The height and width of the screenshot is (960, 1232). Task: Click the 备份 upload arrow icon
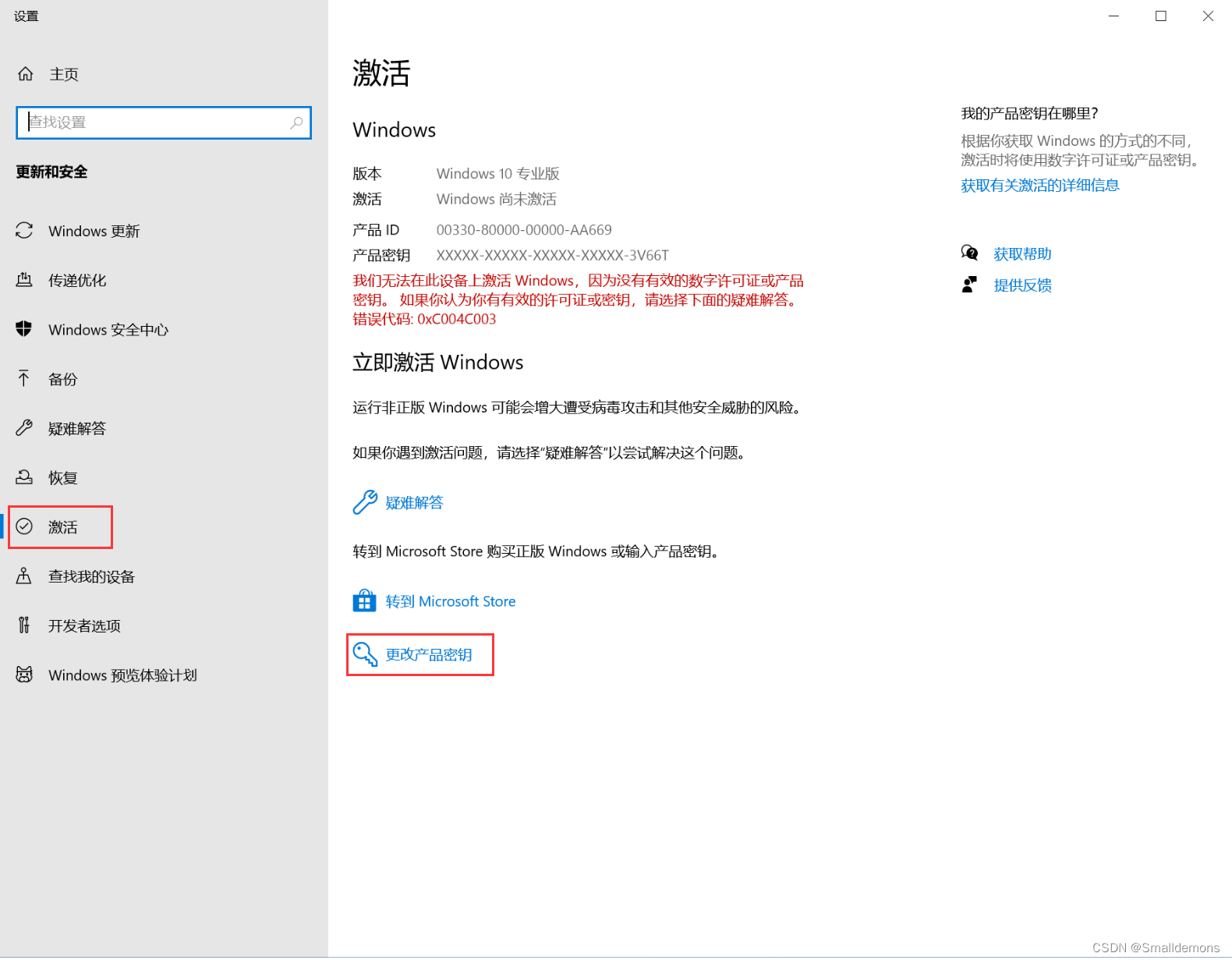tap(24, 378)
